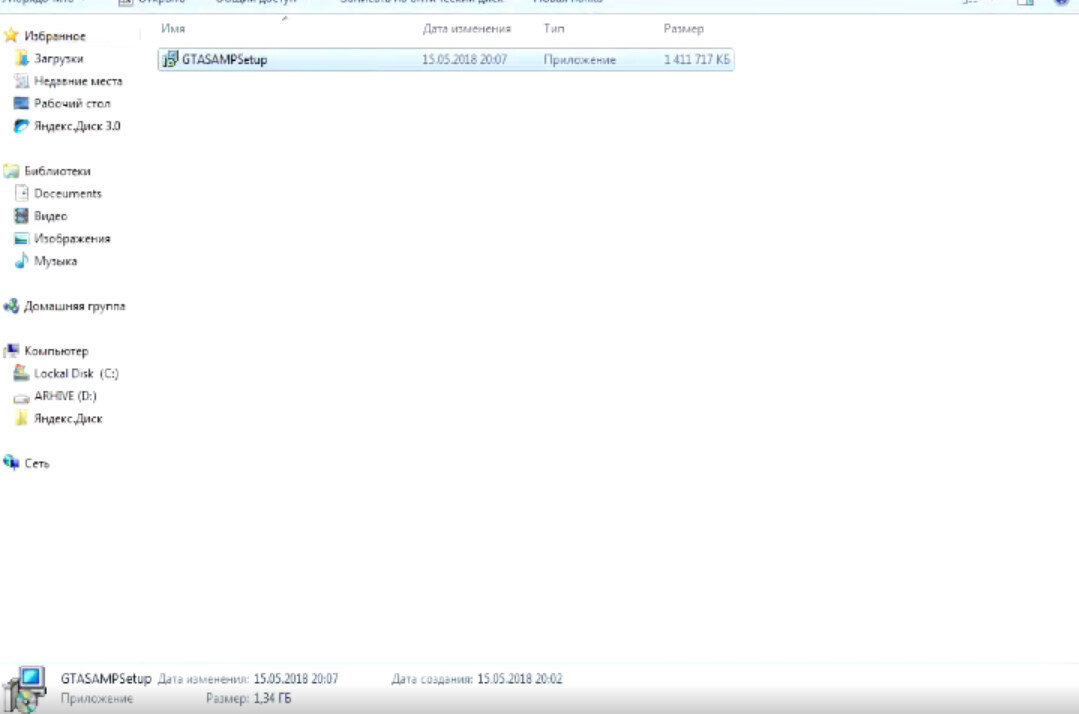This screenshot has width=1079, height=714.
Task: Open Недавние места in the sidebar
Action: pos(78,81)
